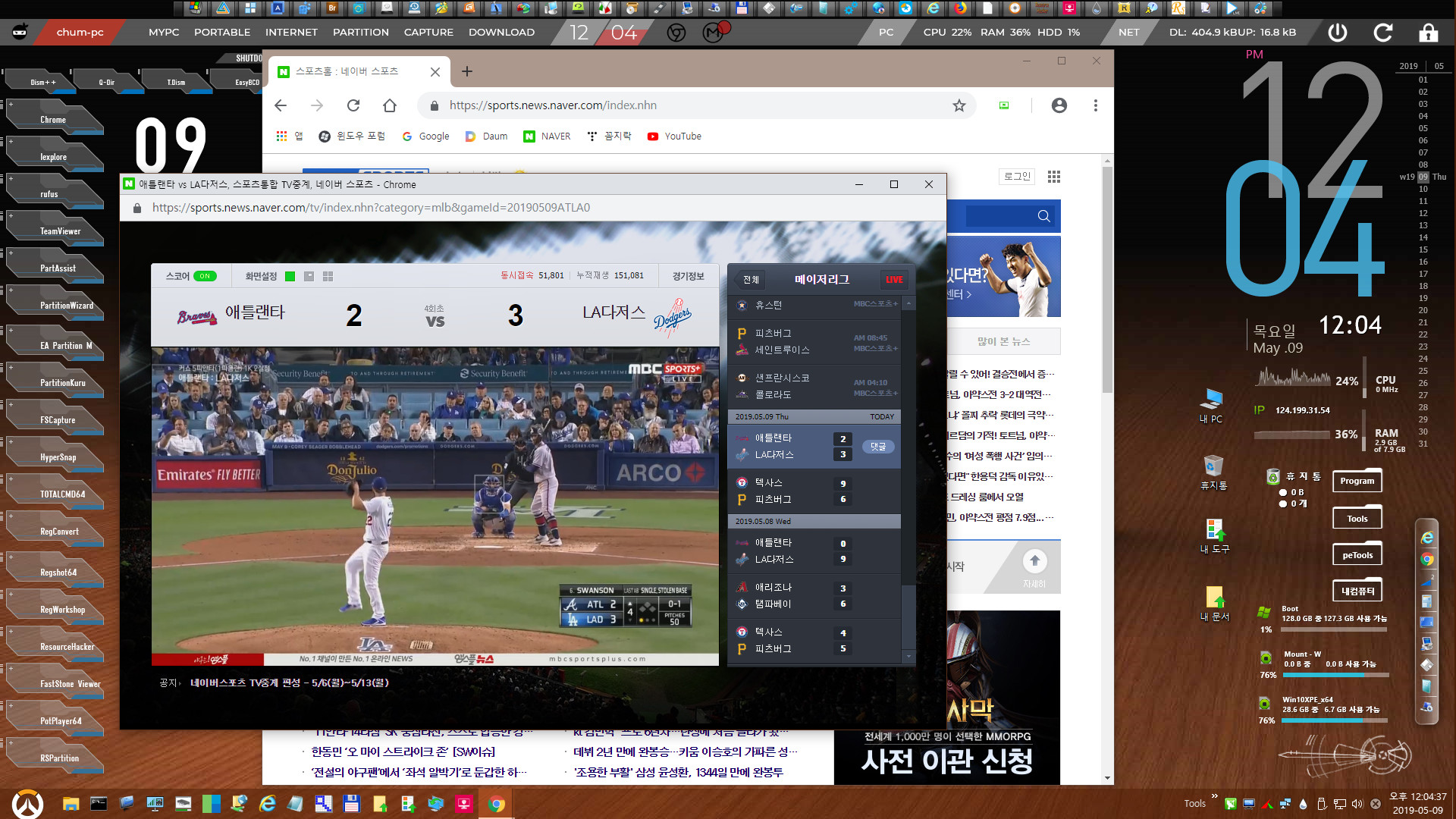The image size is (1456, 819).
Task: Select the picture-in-picture screen layout icon
Action: point(309,276)
